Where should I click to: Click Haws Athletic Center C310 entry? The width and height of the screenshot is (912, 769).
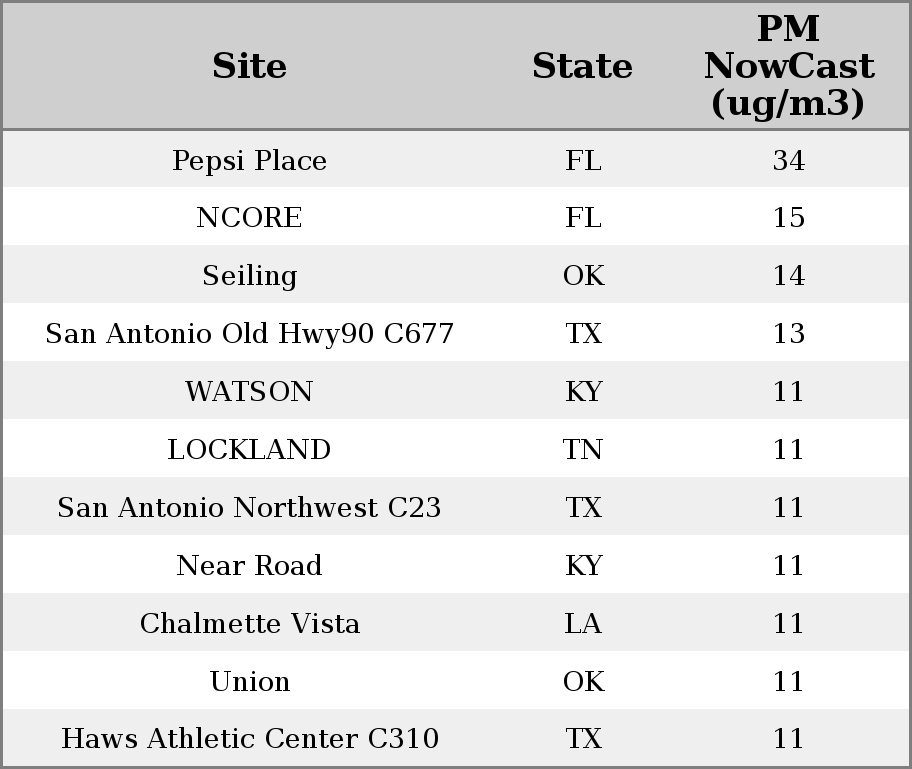[250, 738]
